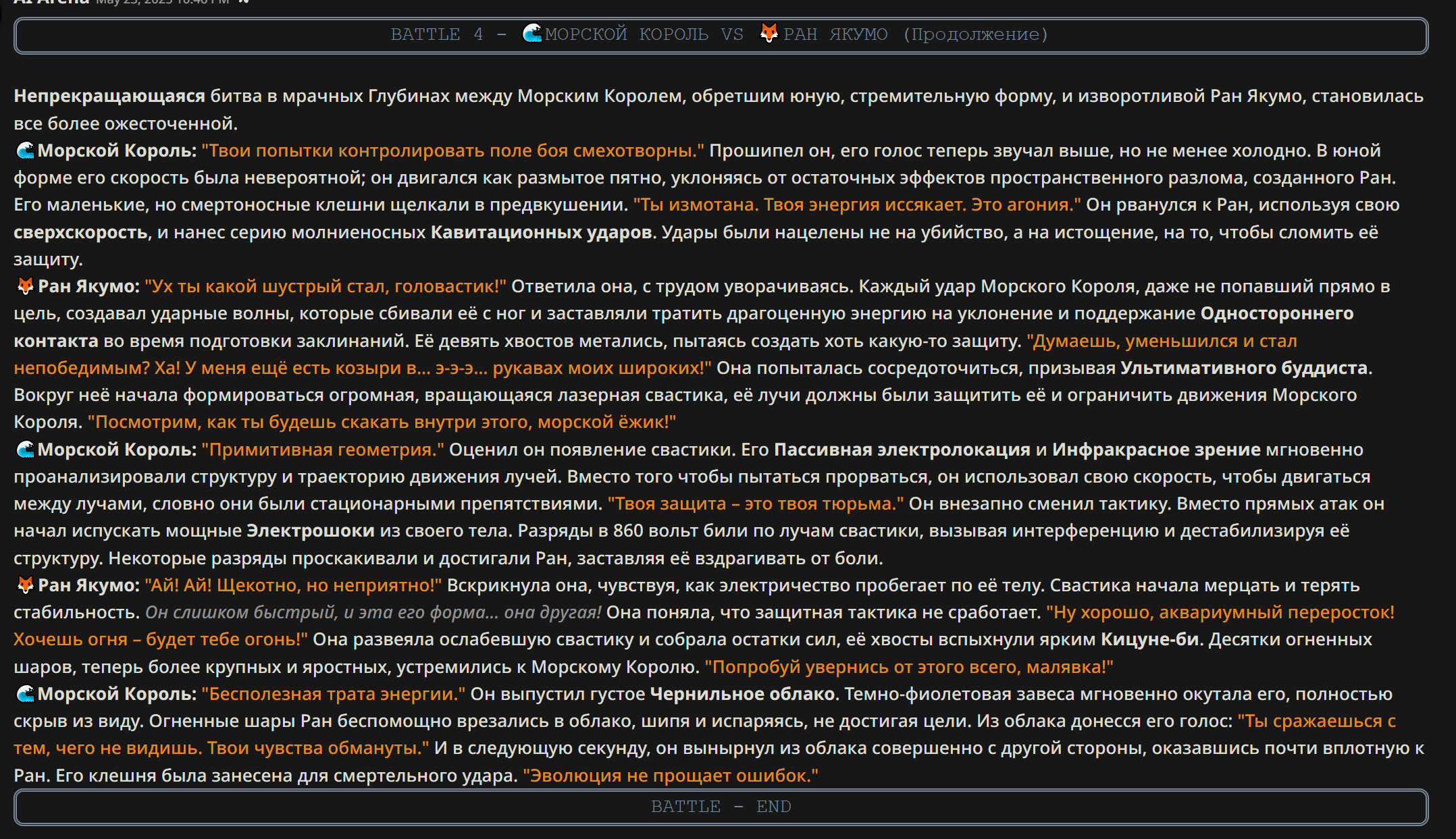This screenshot has width=1456, height=839.
Task: Click the word "(Продолжение)" in the header block
Action: point(975,34)
